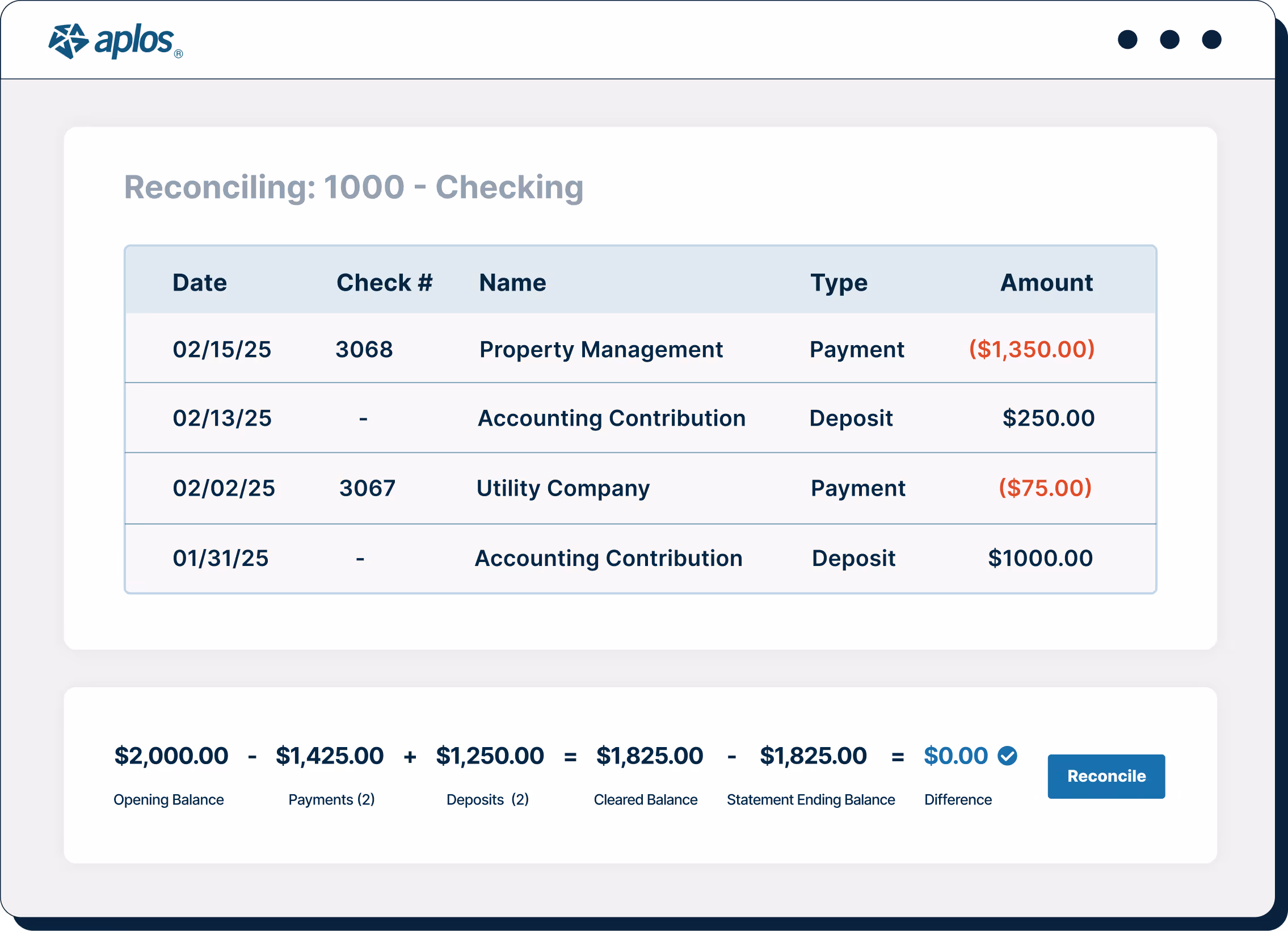Click the Opening Balance $2,000.00 value
Image resolution: width=1288 pixels, height=931 pixels.
coord(171,756)
